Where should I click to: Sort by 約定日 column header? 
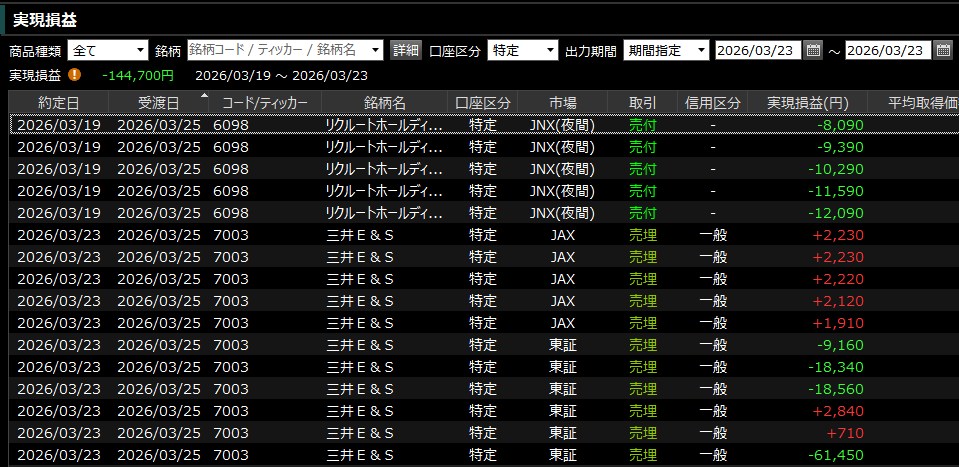pos(58,103)
